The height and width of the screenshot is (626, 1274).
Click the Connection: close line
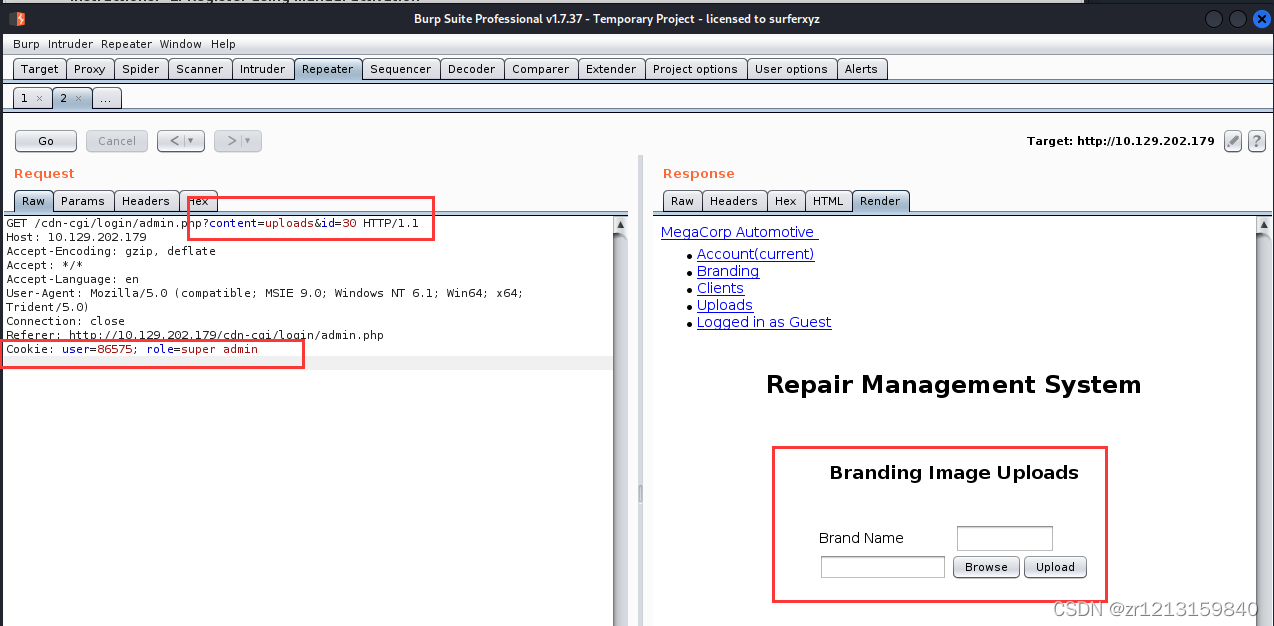(x=65, y=321)
